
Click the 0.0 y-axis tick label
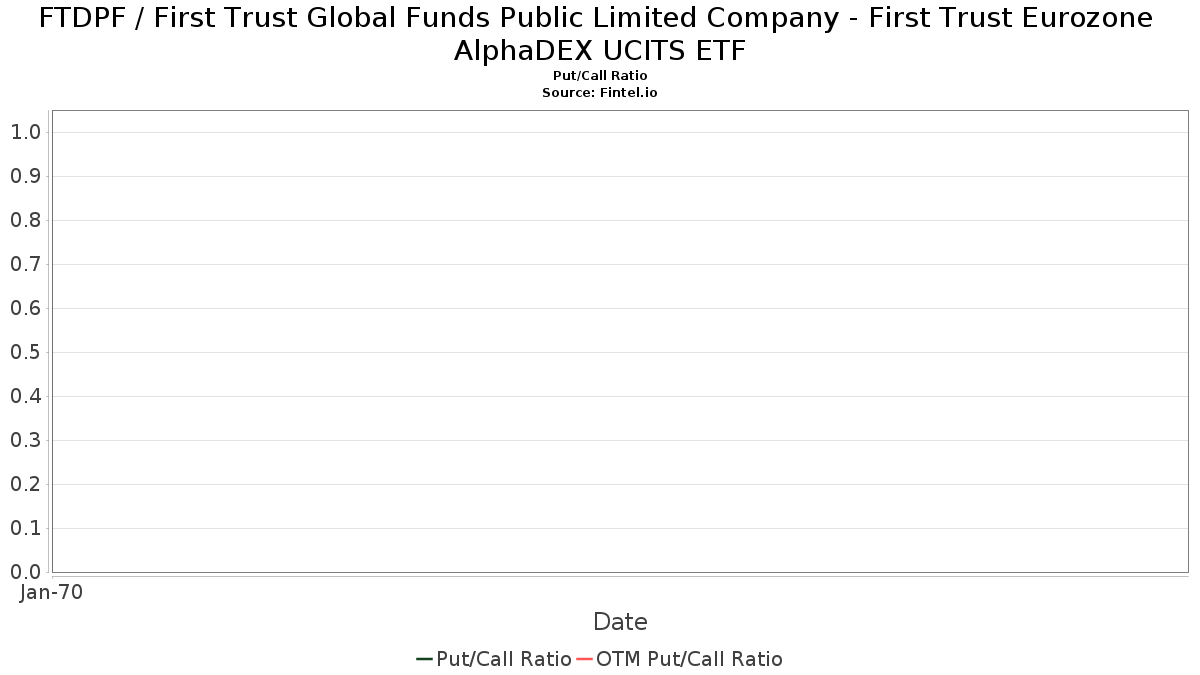pyautogui.click(x=26, y=572)
